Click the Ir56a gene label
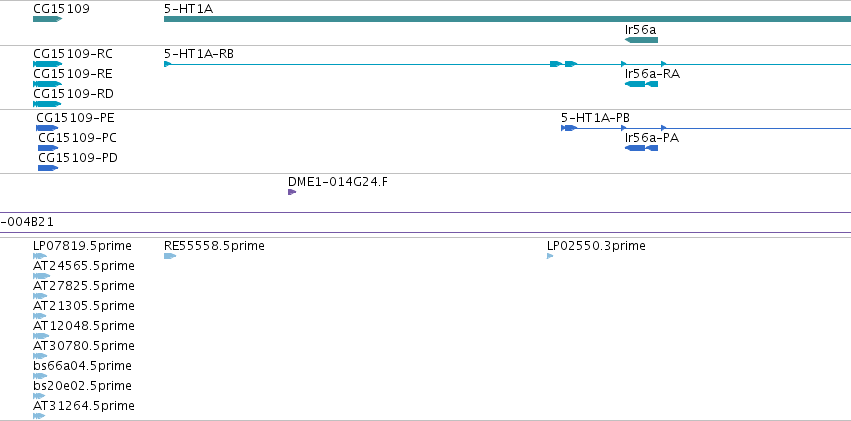Image resolution: width=851 pixels, height=421 pixels. [640, 29]
